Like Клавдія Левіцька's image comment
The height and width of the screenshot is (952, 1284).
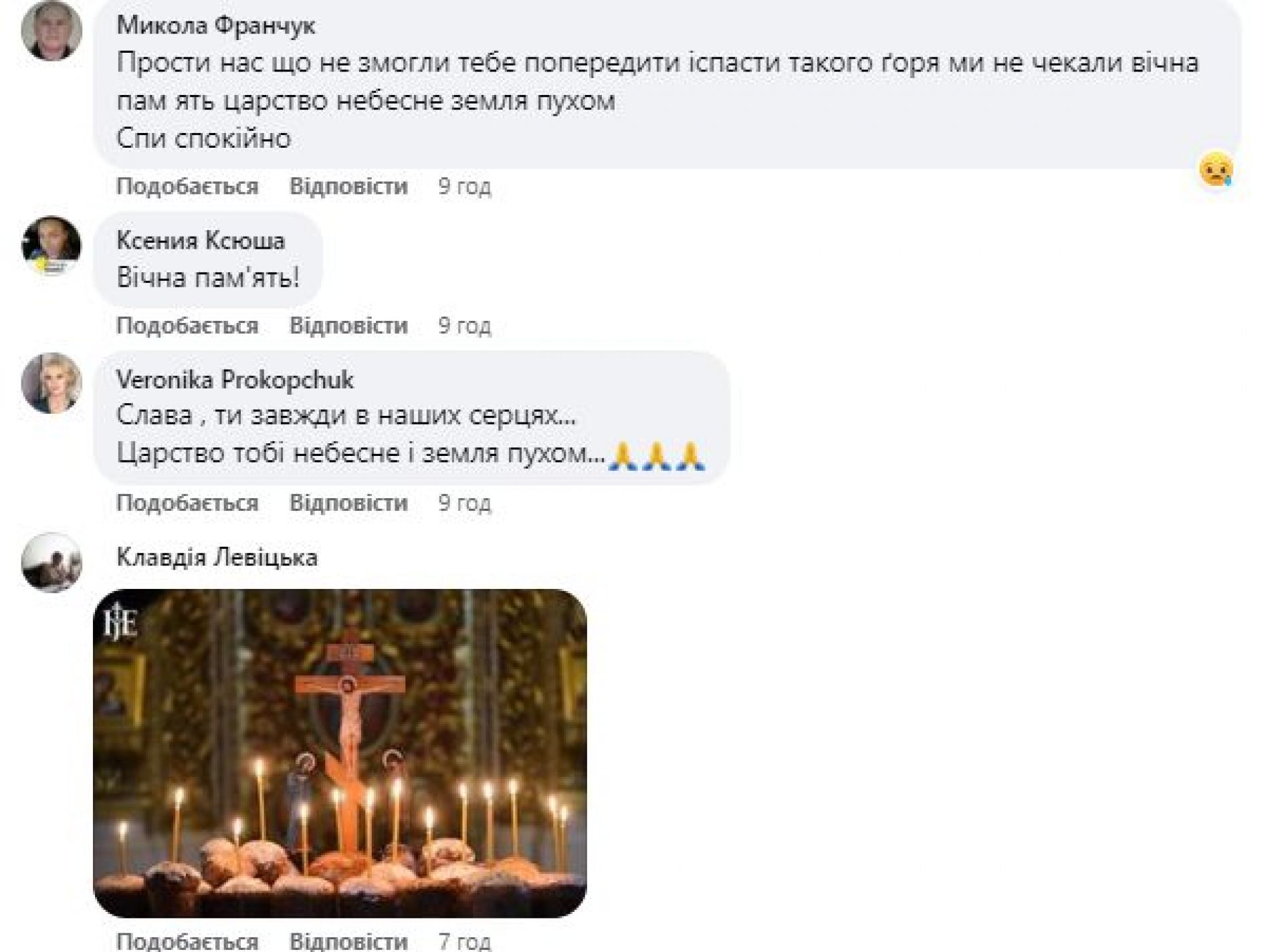(187, 941)
